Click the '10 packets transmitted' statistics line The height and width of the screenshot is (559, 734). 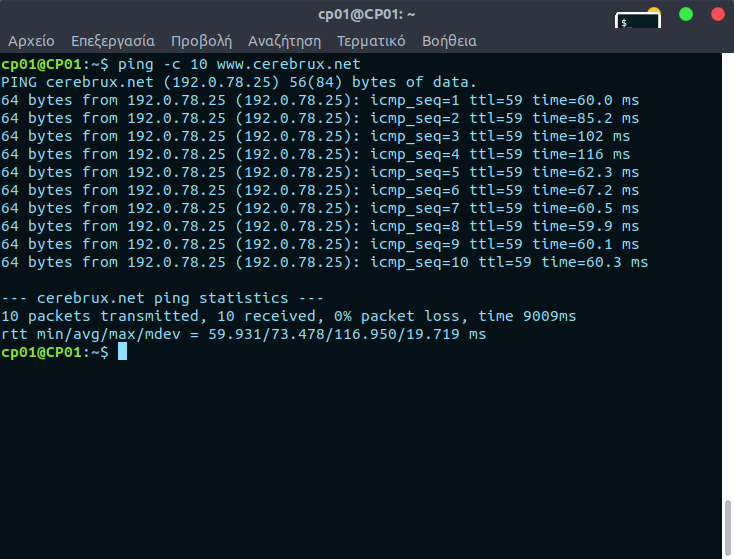(x=288, y=316)
